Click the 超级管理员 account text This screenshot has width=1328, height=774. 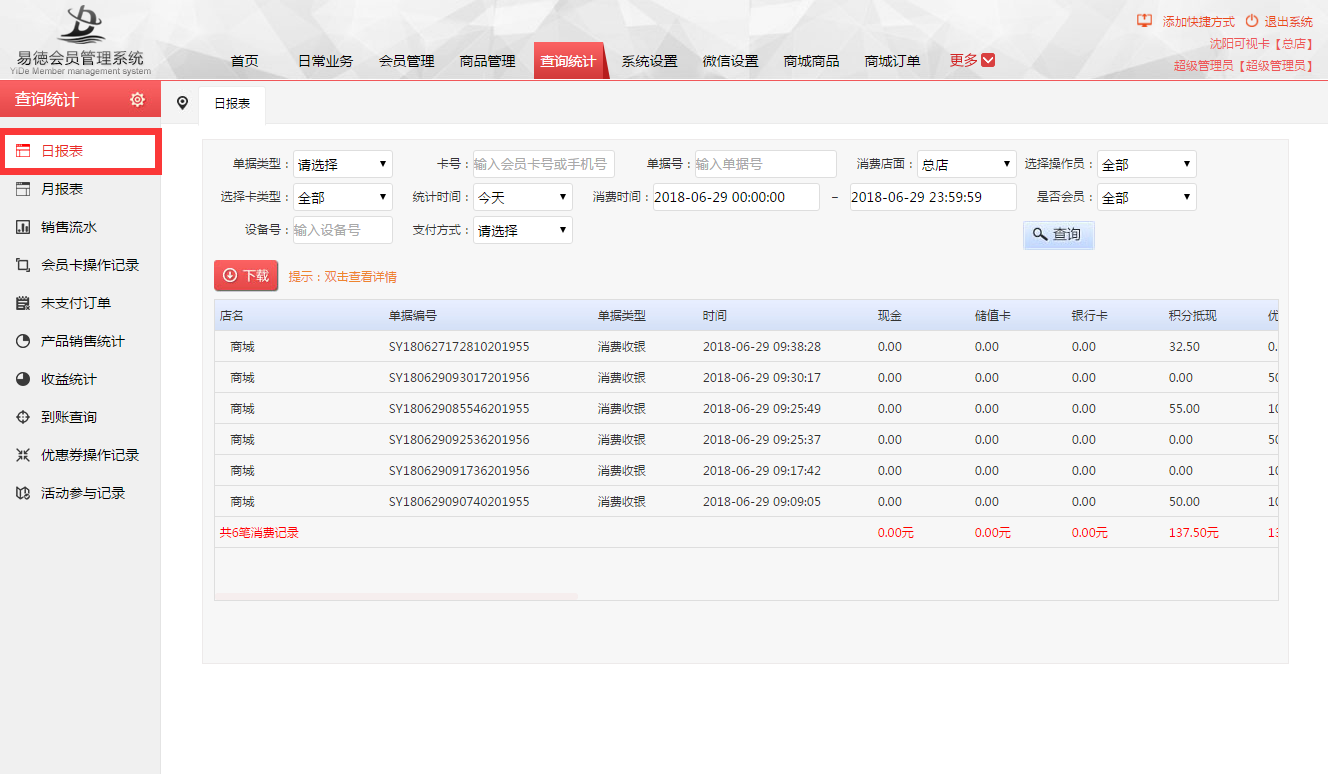coord(1243,66)
